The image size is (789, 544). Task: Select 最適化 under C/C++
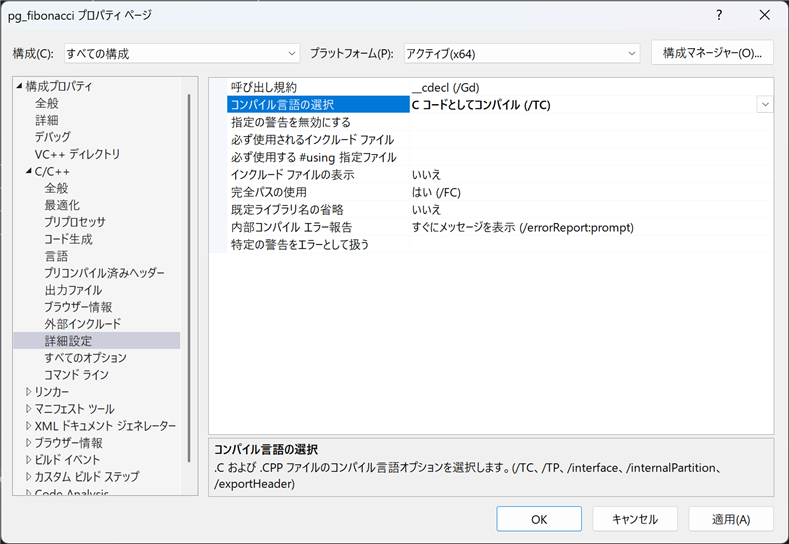pos(62,205)
